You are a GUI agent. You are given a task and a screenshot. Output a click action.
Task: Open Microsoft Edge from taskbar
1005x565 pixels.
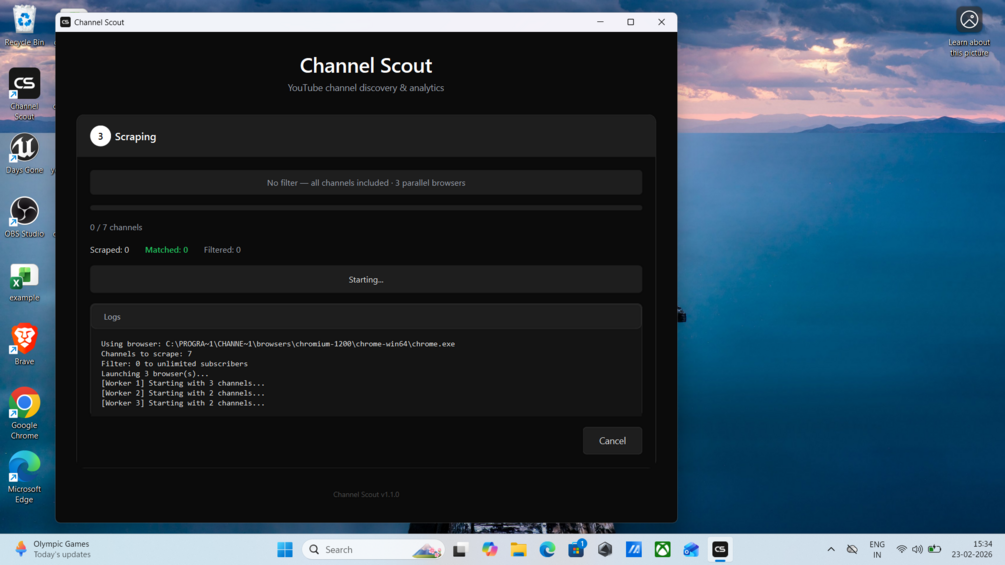point(547,550)
